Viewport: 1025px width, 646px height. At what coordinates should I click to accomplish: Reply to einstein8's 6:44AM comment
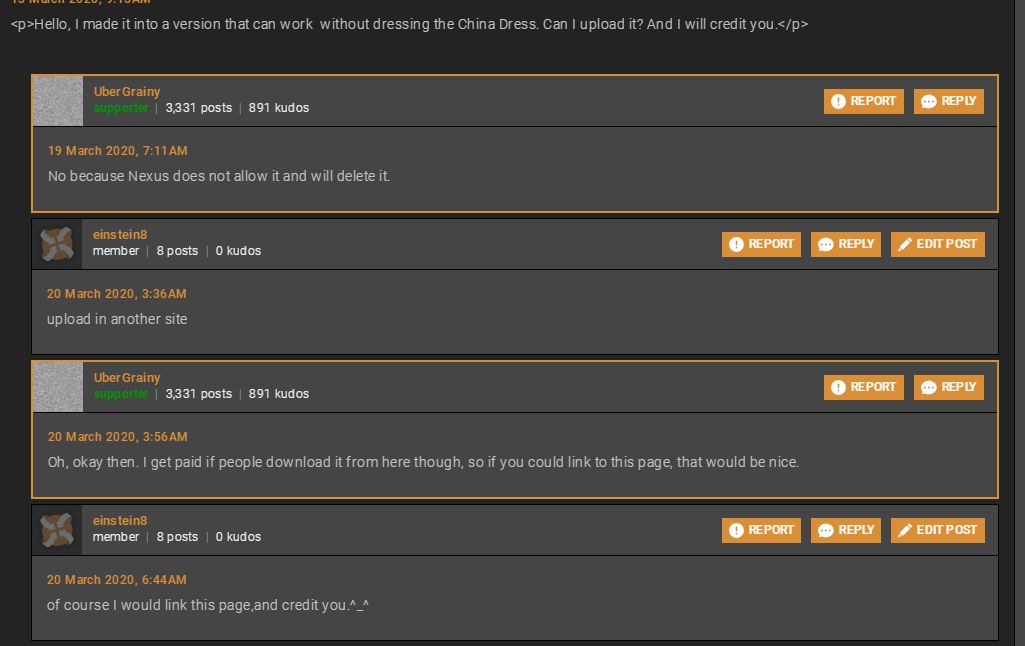[846, 530]
